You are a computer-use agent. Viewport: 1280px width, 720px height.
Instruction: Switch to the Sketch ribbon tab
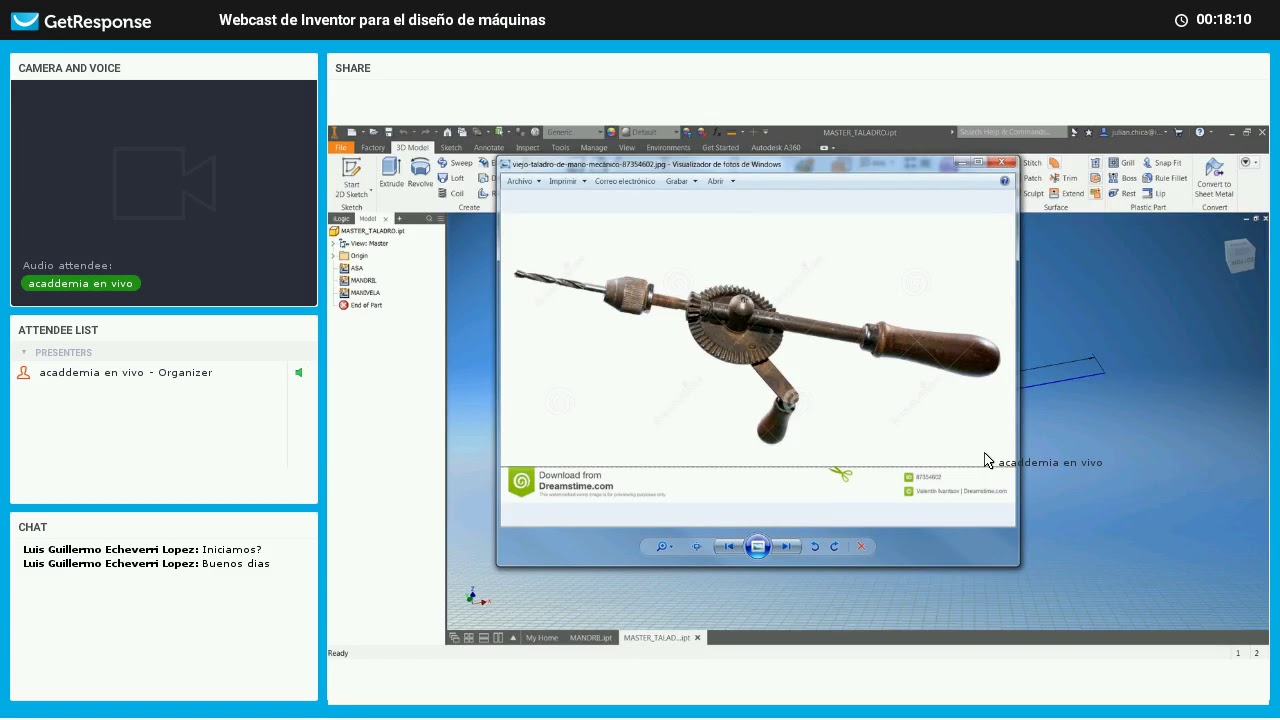point(451,148)
